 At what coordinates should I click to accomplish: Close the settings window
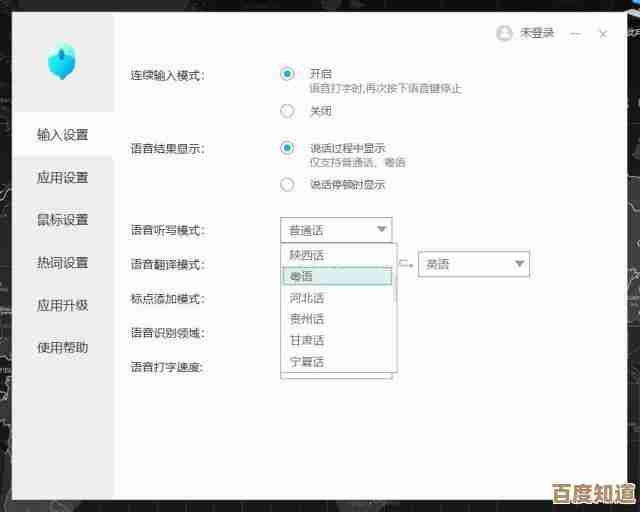(602, 34)
